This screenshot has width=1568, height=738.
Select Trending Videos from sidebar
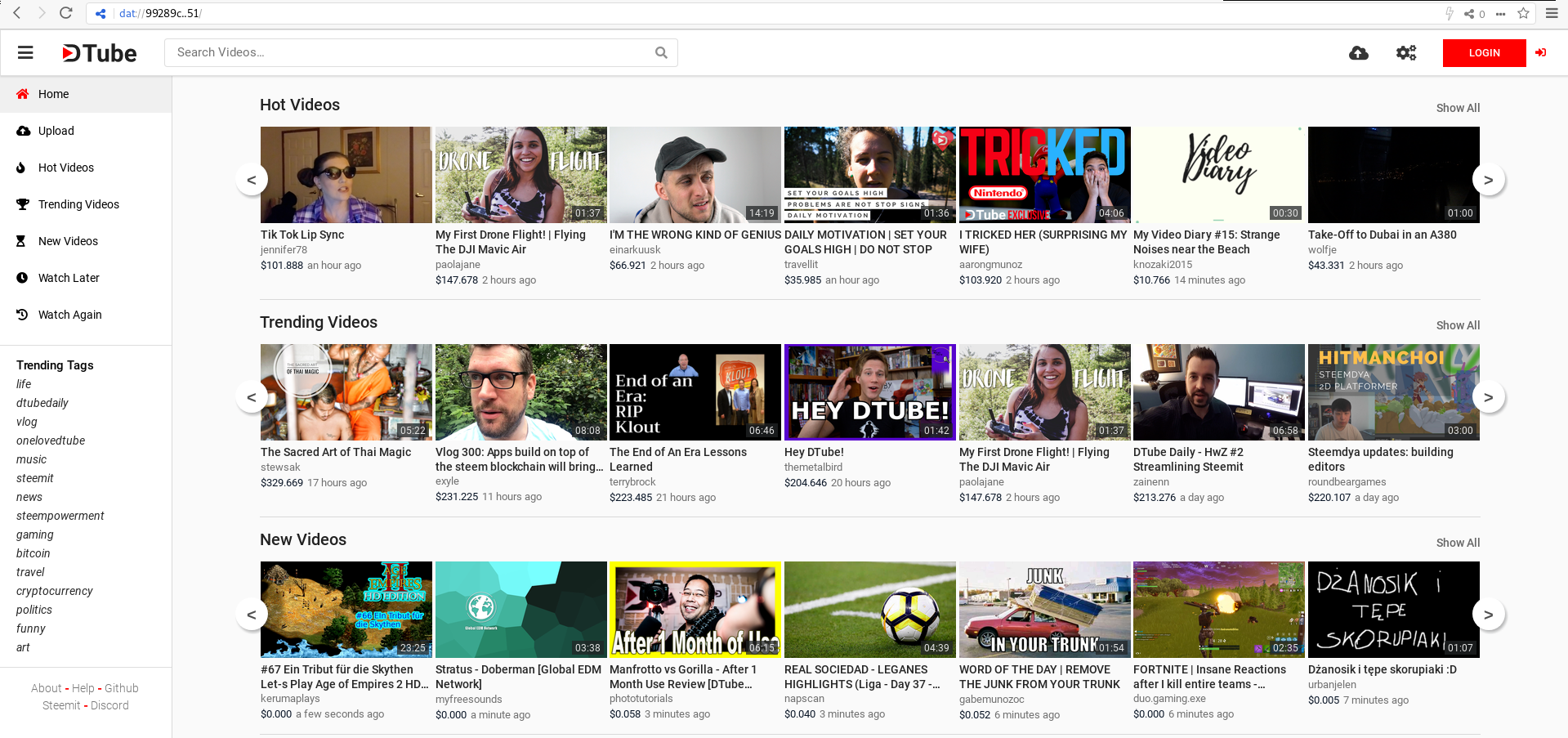pos(78,204)
